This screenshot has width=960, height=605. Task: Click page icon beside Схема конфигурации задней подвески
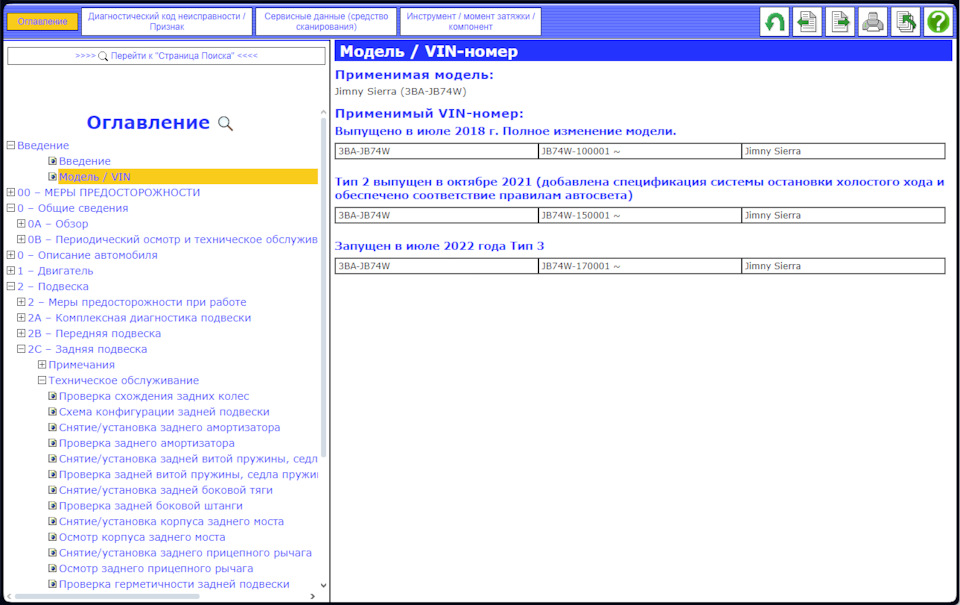(53, 411)
